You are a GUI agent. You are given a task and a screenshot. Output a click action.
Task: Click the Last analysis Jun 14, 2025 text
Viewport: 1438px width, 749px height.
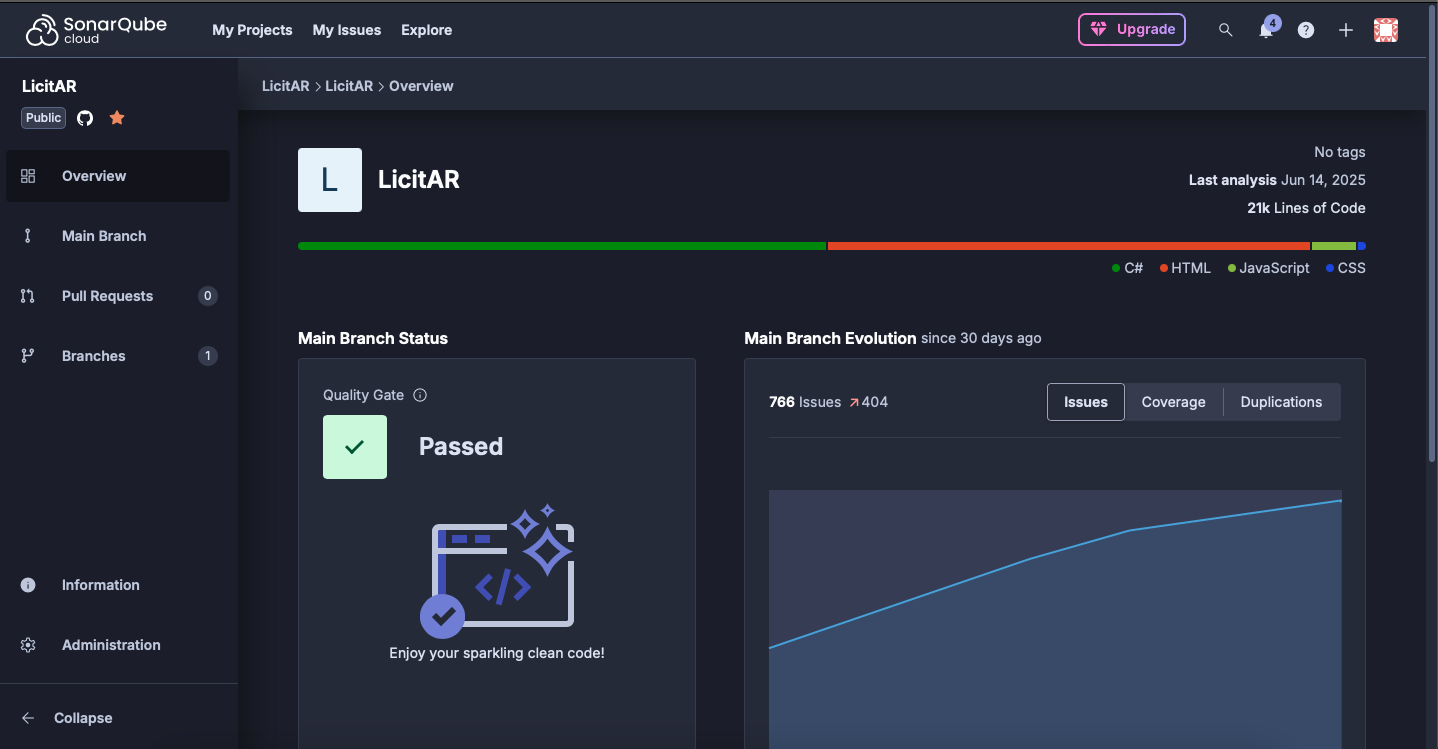pos(1277,180)
